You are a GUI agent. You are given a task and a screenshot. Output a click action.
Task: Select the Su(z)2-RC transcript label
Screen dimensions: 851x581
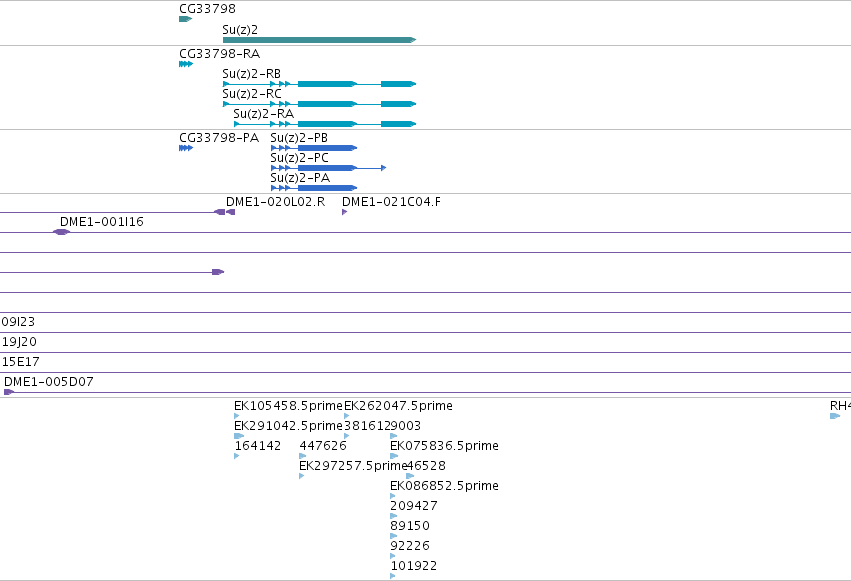pyautogui.click(x=252, y=94)
